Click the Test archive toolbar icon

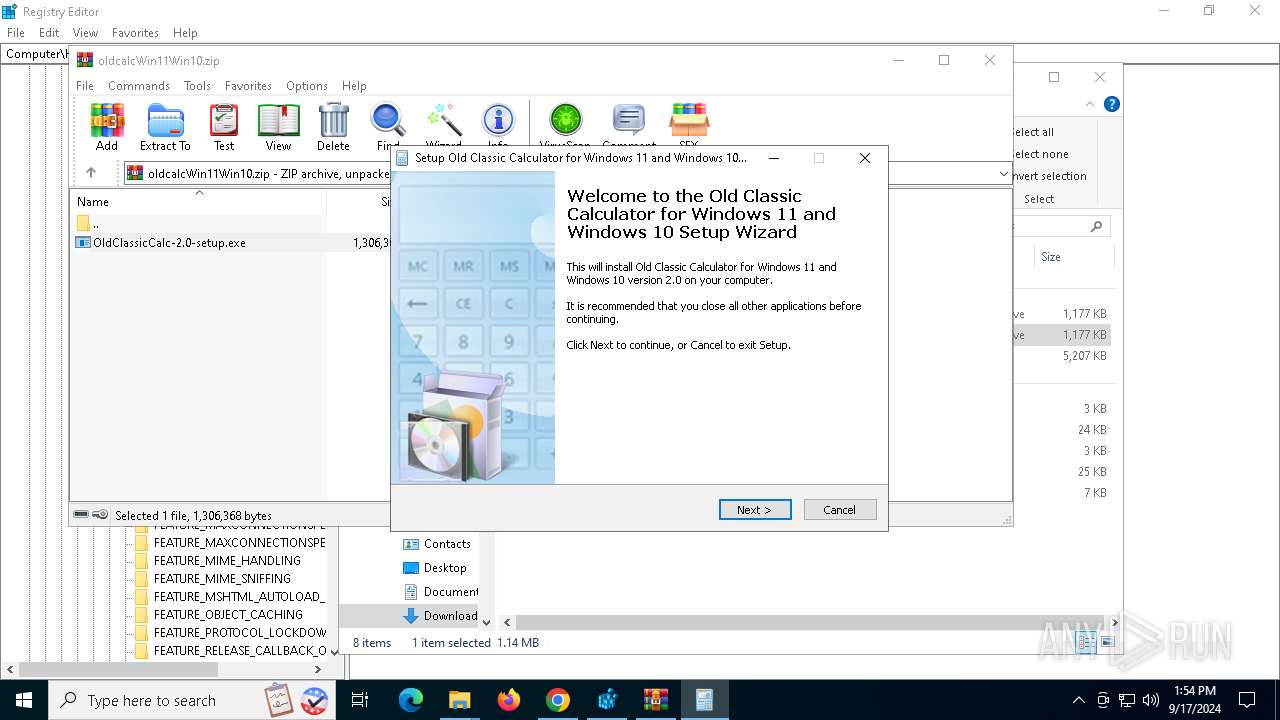pyautogui.click(x=224, y=127)
